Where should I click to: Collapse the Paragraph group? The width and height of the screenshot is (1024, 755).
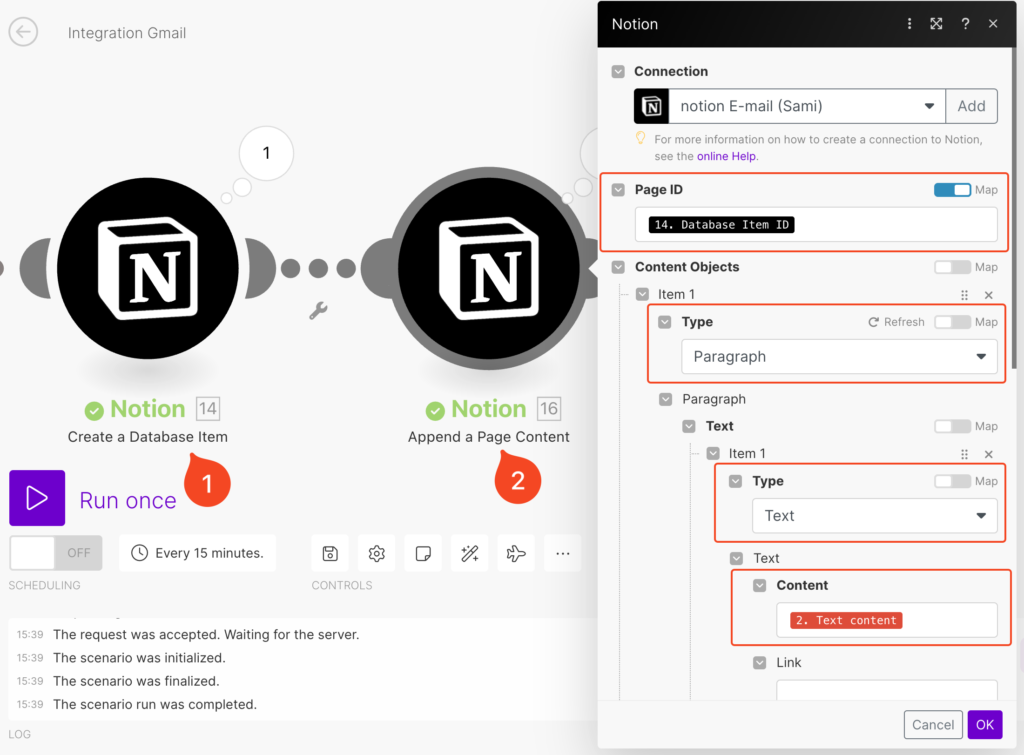point(665,399)
